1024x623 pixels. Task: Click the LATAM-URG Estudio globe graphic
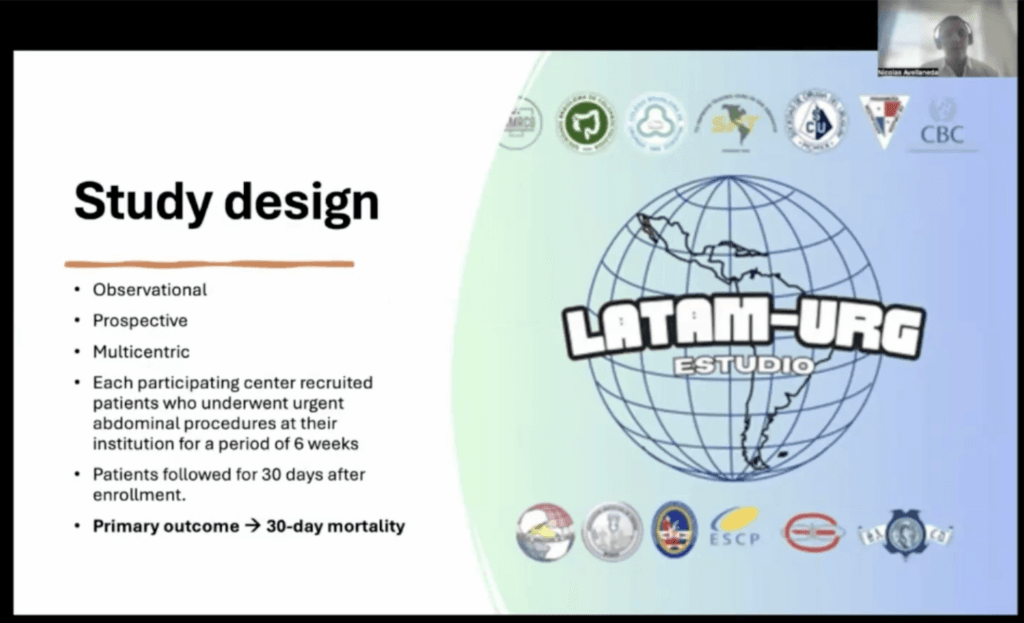point(738,329)
